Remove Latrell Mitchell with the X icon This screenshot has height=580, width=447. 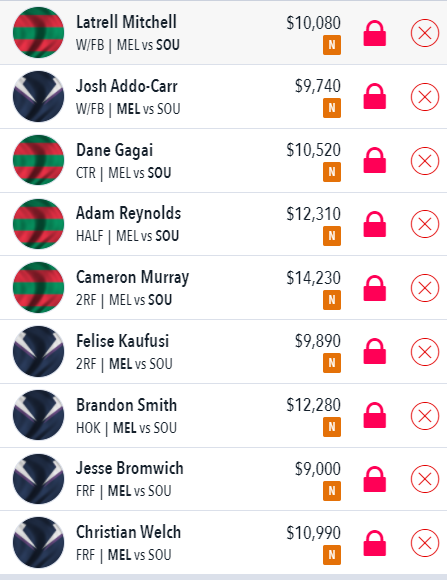click(x=425, y=33)
